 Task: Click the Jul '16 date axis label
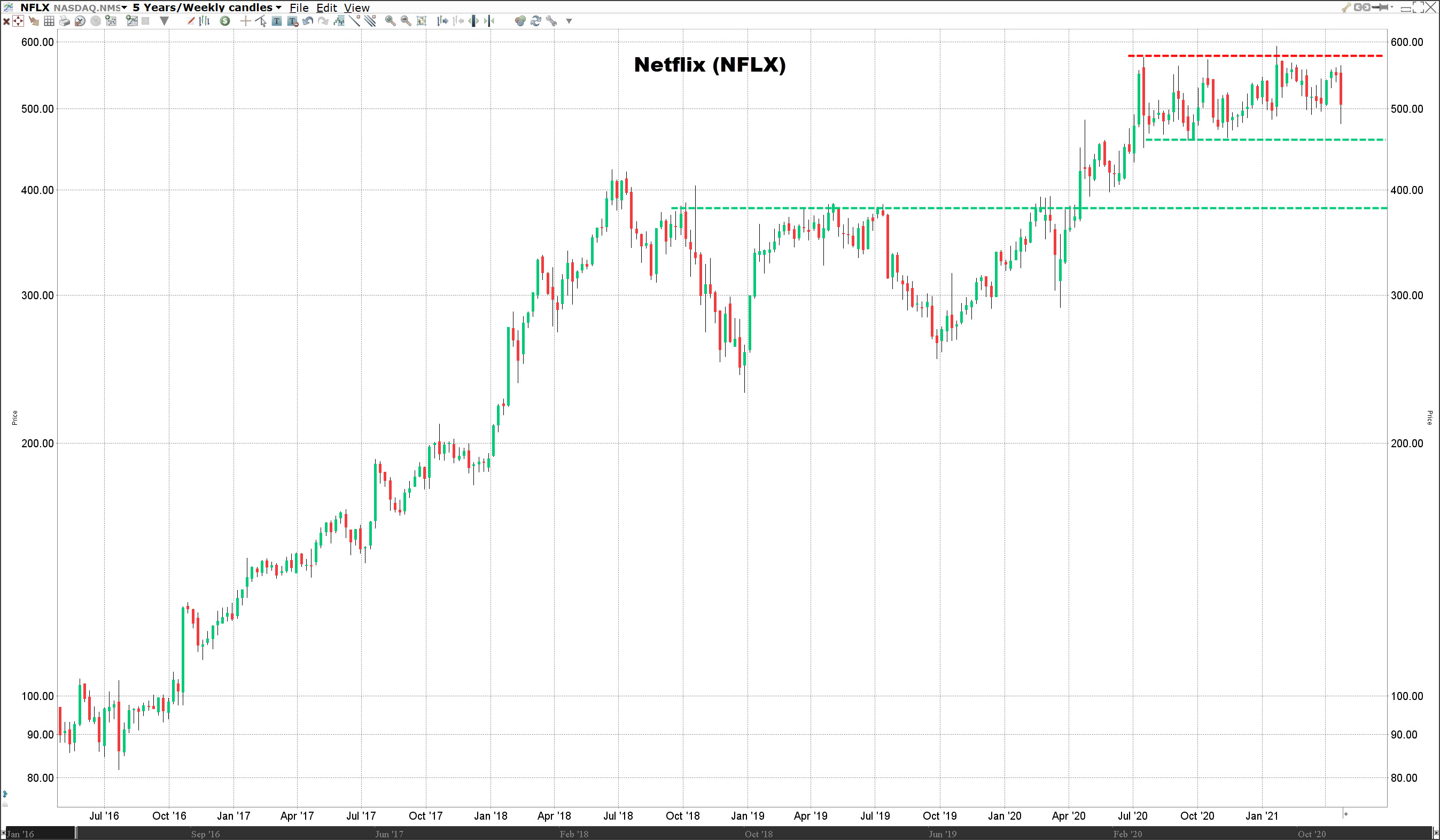coord(104,815)
